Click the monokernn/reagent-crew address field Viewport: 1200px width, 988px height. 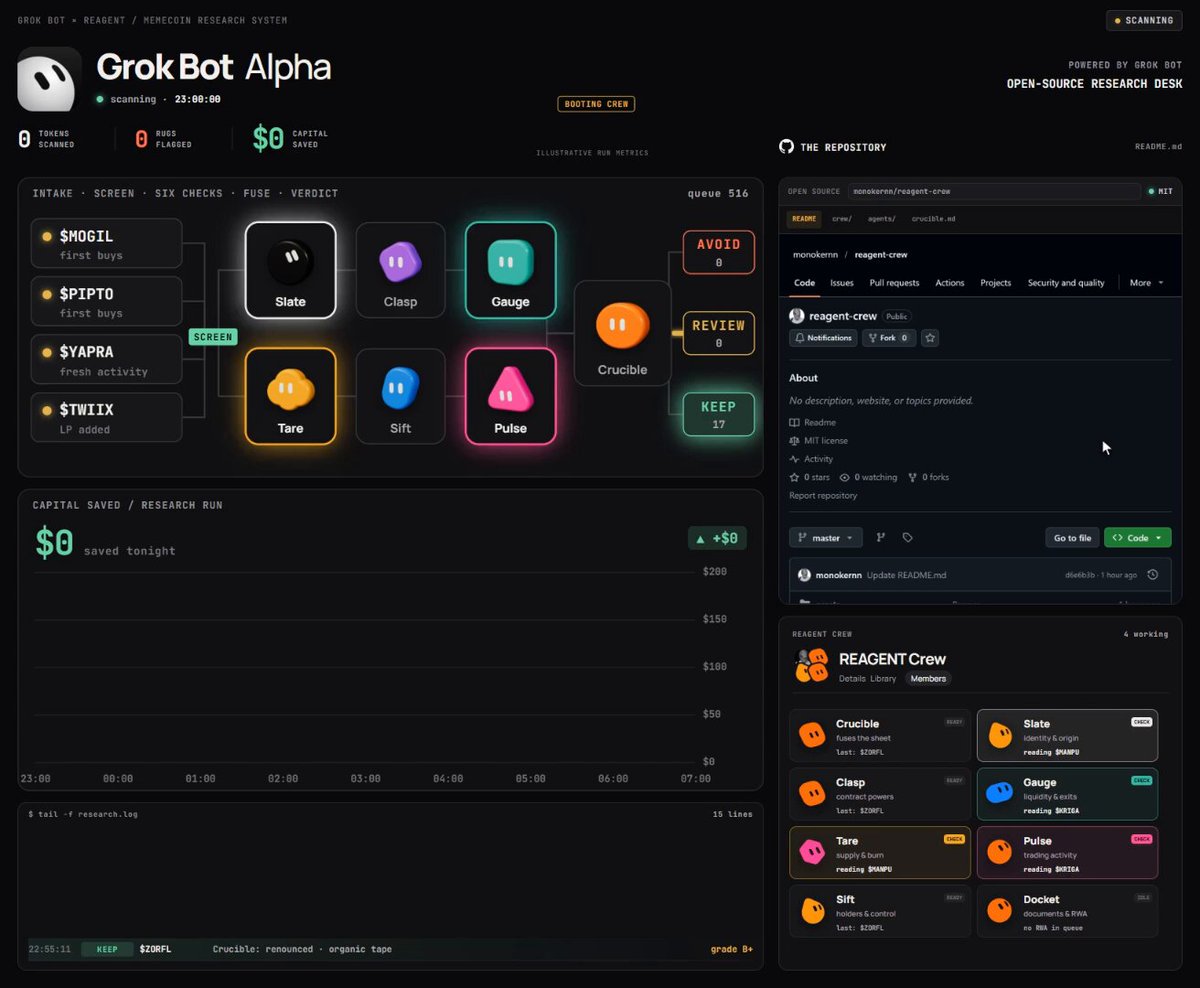994,191
